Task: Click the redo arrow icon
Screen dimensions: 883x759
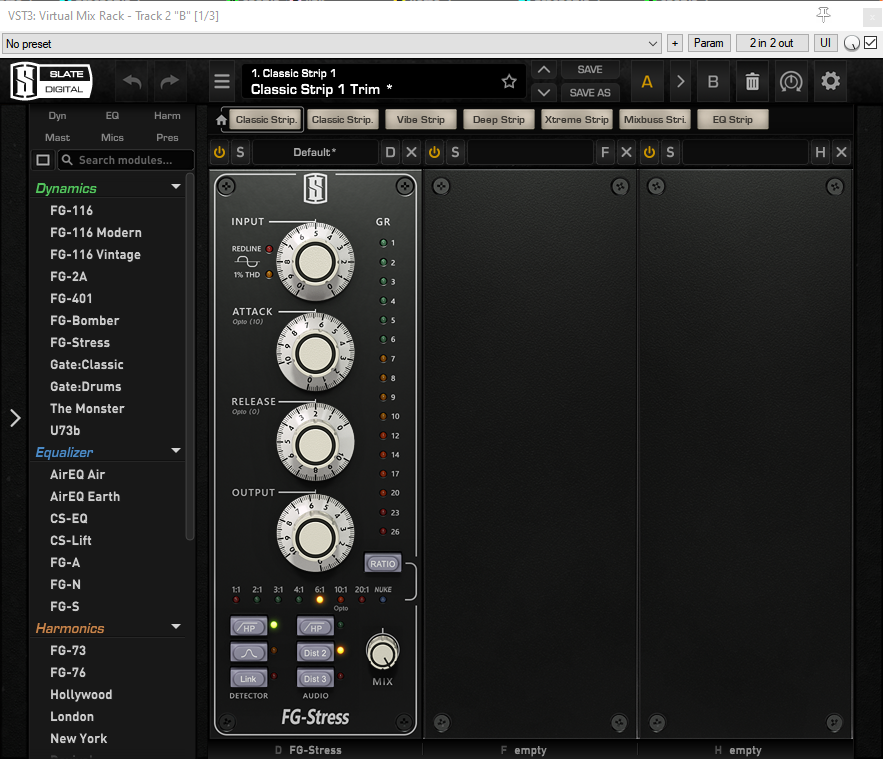Action: (170, 82)
